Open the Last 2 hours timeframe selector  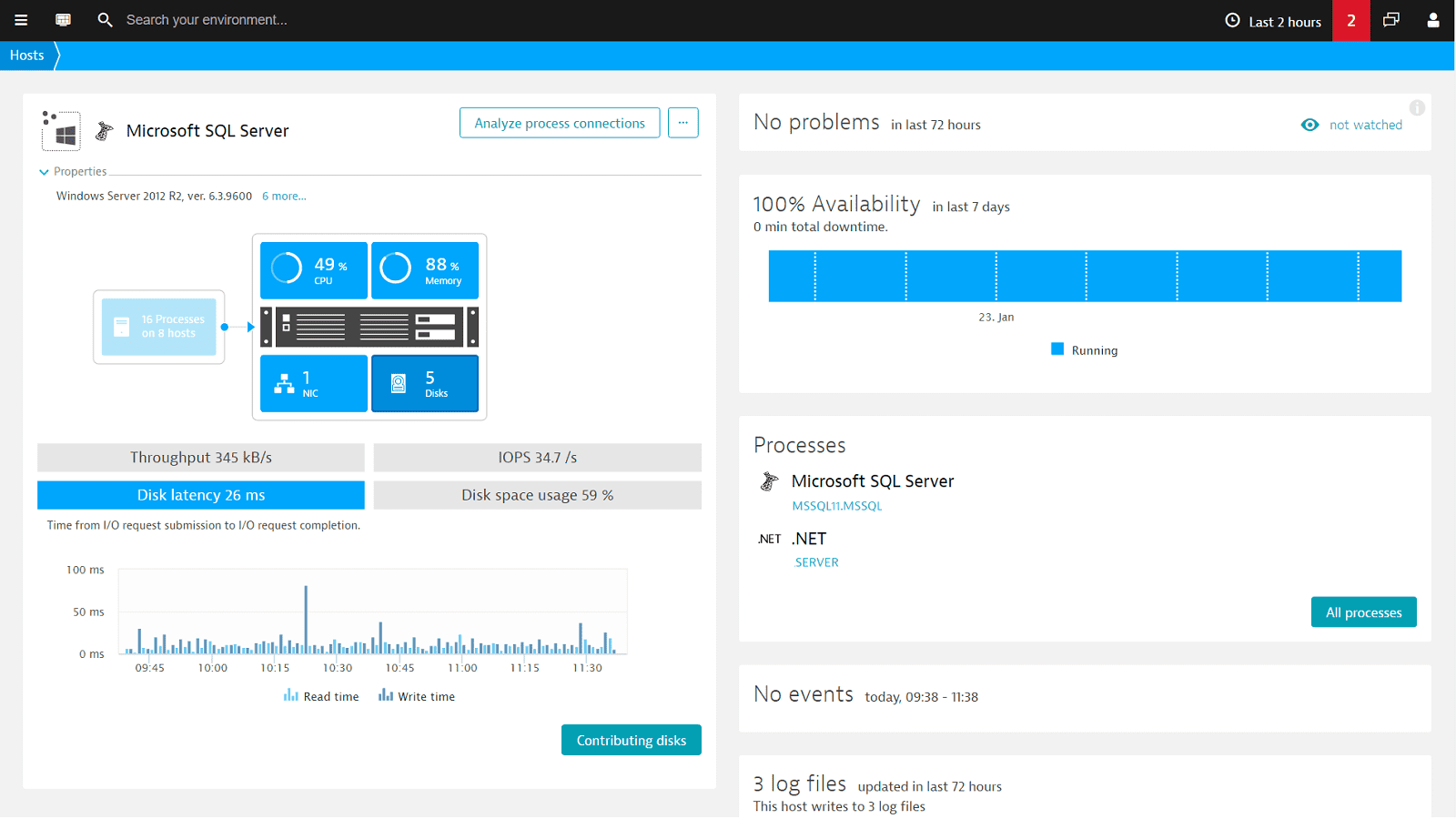tap(1273, 21)
